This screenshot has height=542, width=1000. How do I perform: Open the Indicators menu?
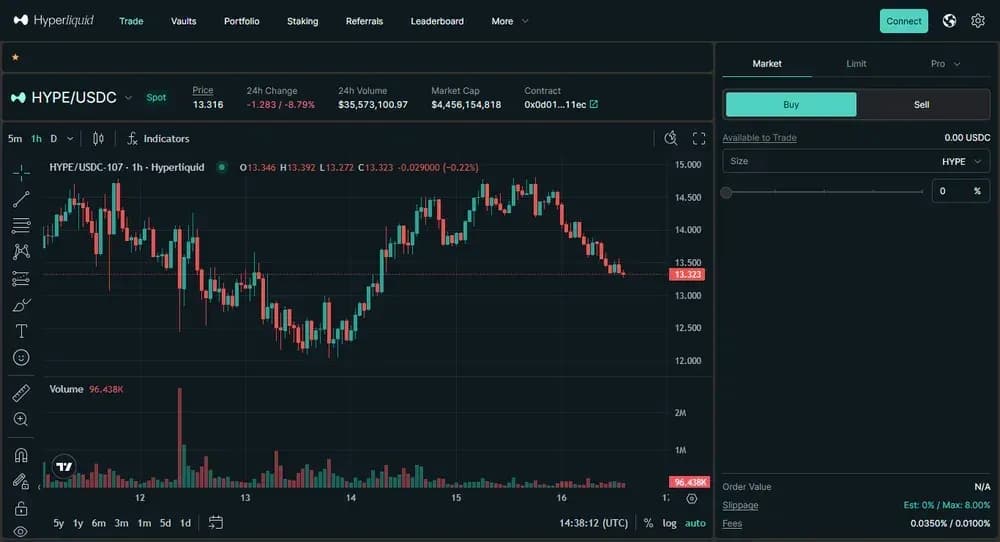coord(158,138)
